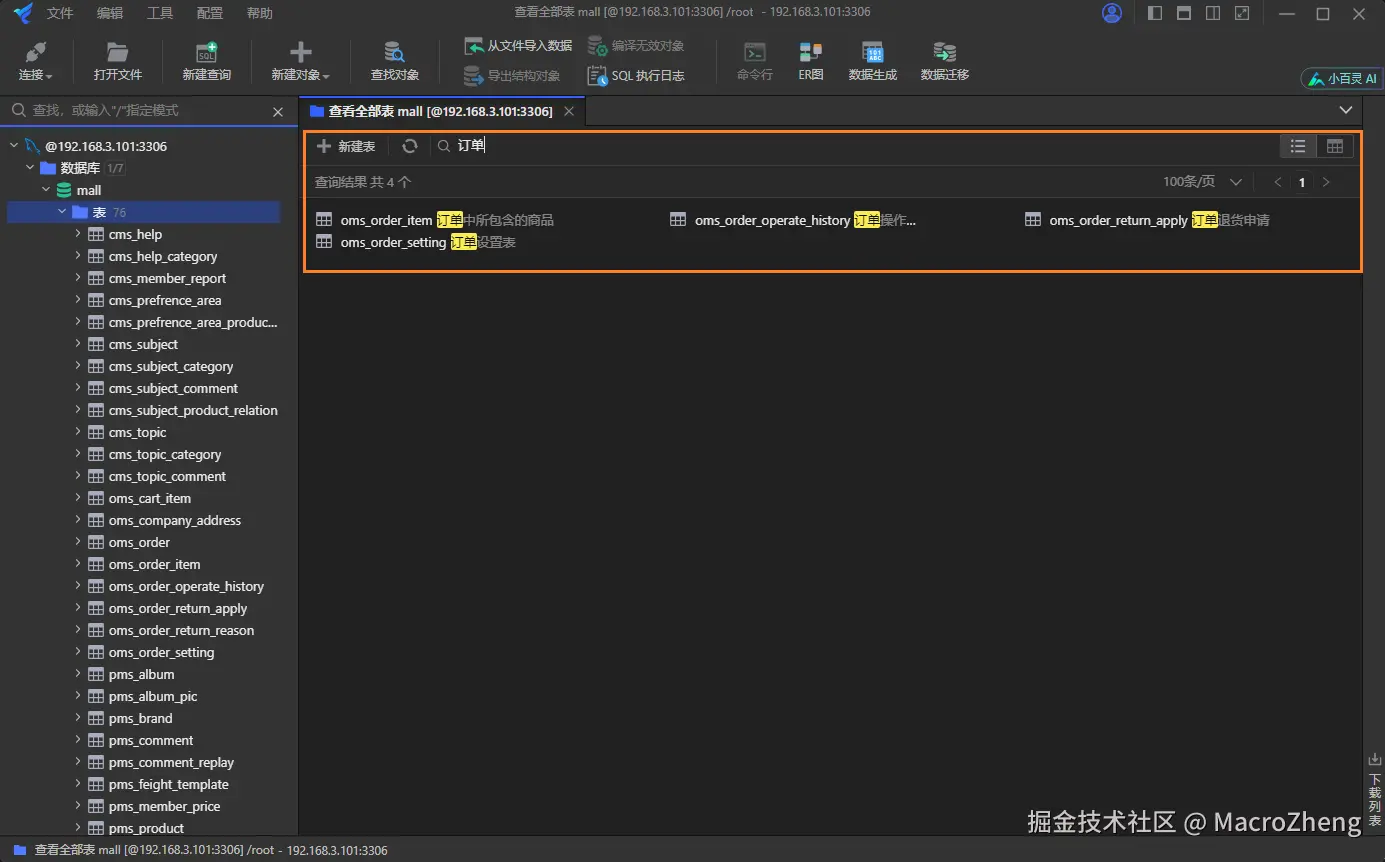Expand the pms_brand table node
This screenshot has height=862, width=1385.
tap(78, 718)
